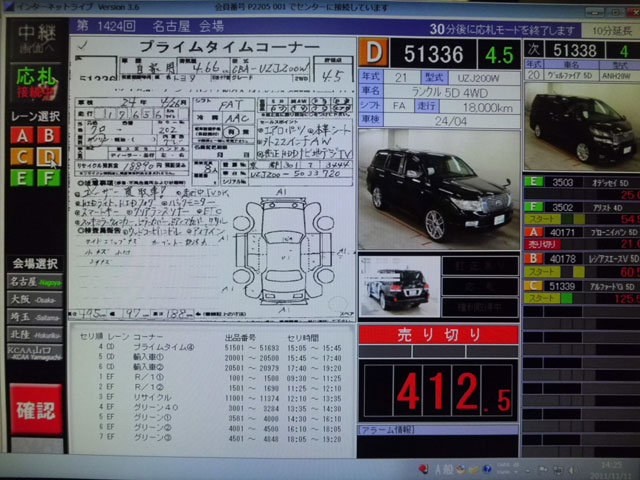Choose lane D button
Image resolution: width=640 pixels, height=480 pixels.
[x=49, y=157]
